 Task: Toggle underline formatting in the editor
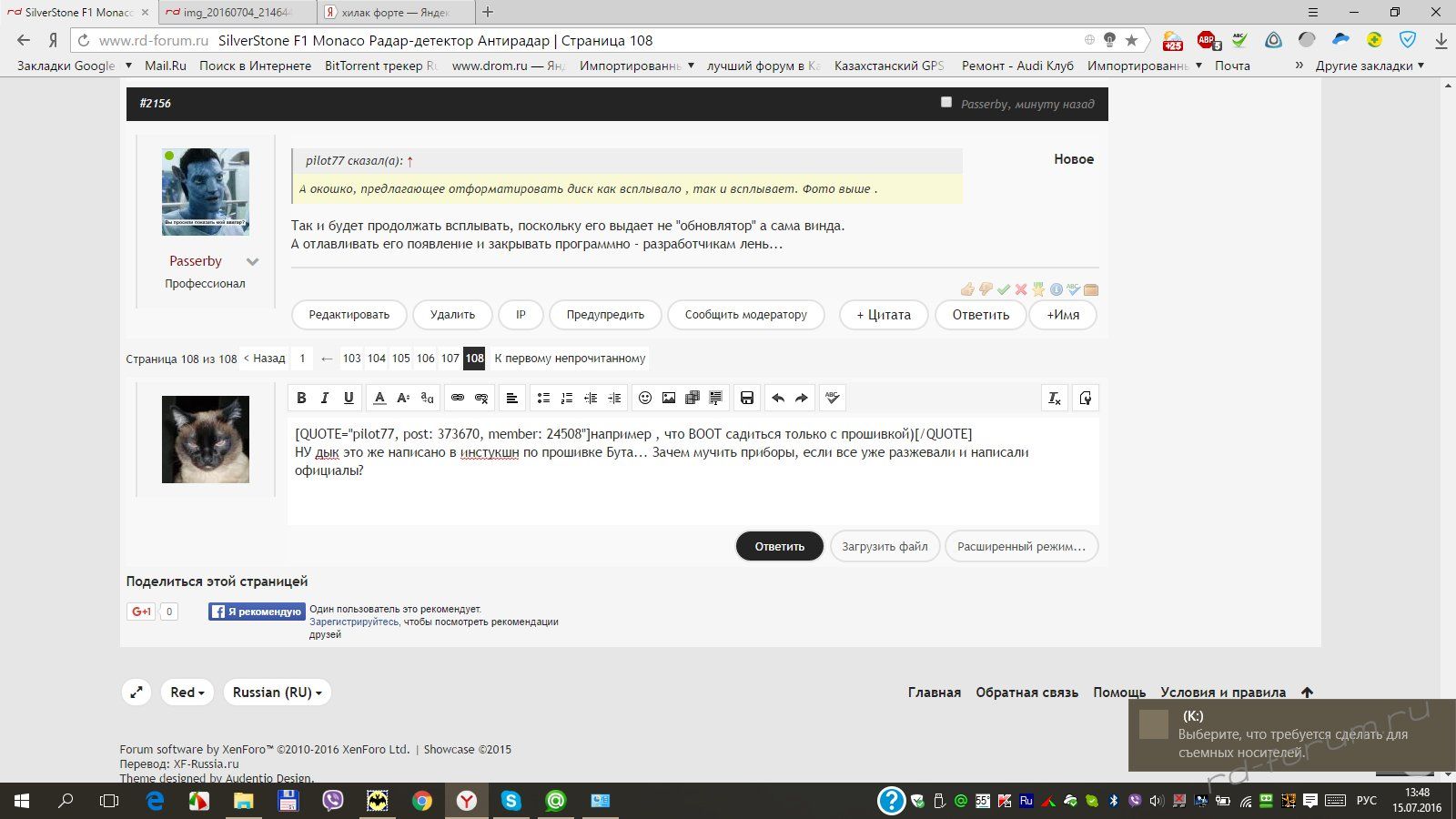pyautogui.click(x=349, y=398)
